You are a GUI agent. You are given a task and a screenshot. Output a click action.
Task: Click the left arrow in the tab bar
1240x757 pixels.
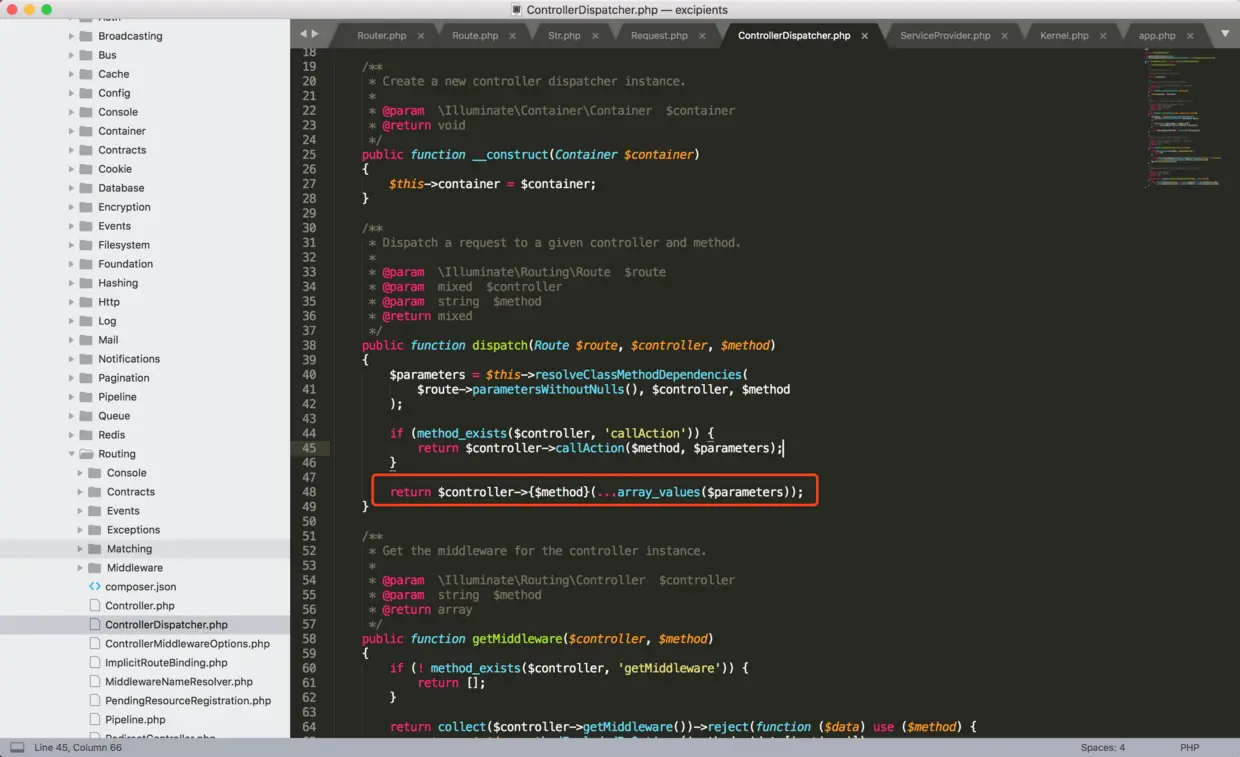tap(302, 33)
